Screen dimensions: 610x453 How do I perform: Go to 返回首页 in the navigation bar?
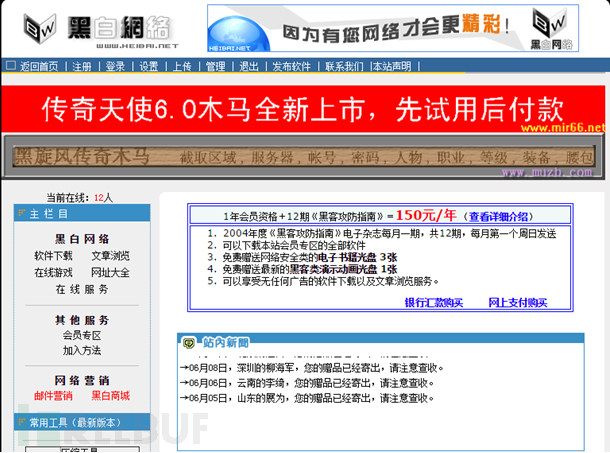point(39,67)
